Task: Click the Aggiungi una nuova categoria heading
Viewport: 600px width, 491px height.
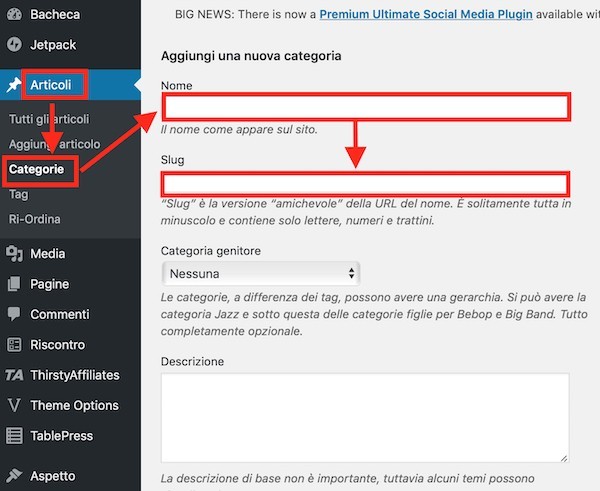Action: tap(251, 56)
